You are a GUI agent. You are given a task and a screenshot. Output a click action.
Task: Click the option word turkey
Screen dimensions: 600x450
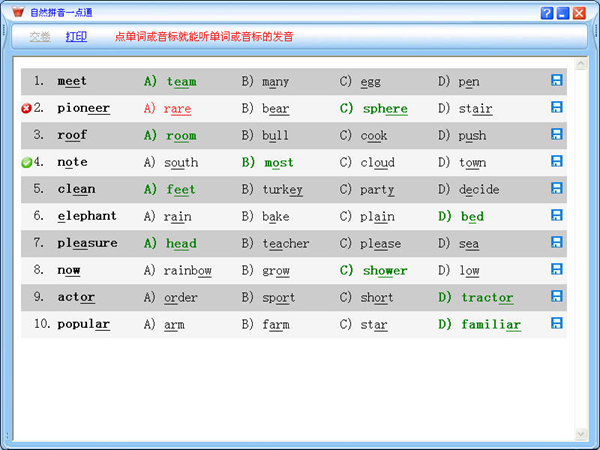coord(282,190)
